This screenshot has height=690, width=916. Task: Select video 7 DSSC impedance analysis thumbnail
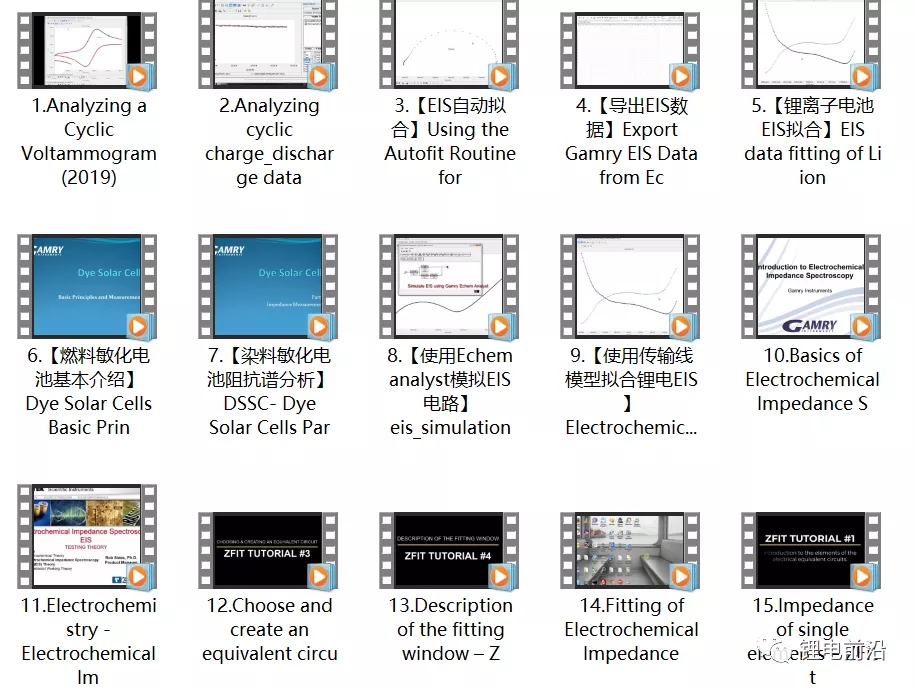[x=269, y=286]
